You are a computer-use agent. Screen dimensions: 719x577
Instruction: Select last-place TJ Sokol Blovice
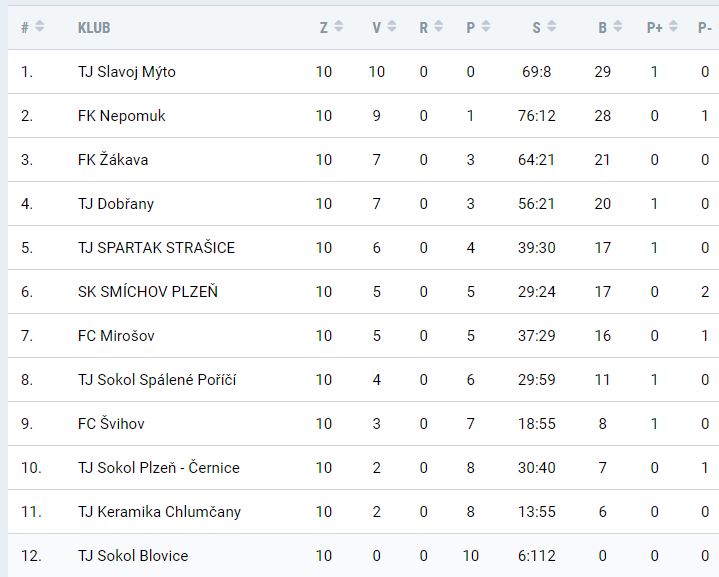point(133,556)
